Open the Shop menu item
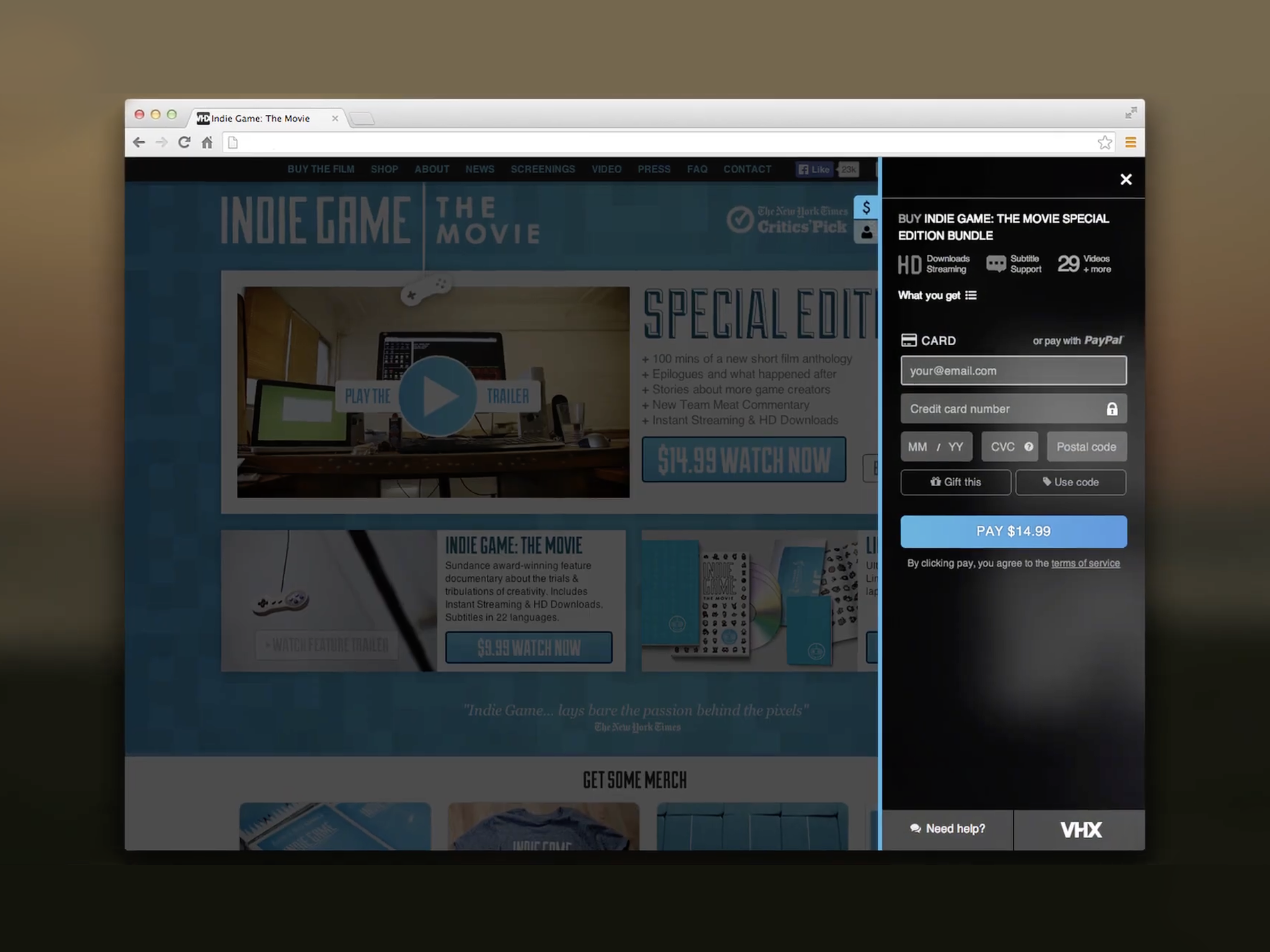Viewport: 1270px width, 952px height. pos(384,169)
